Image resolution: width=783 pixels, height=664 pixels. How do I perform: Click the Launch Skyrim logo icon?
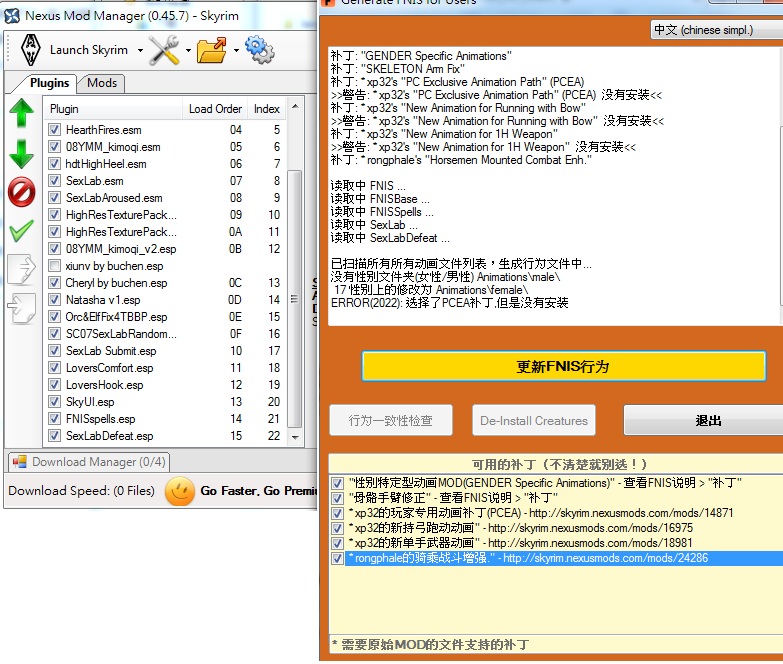pos(30,50)
